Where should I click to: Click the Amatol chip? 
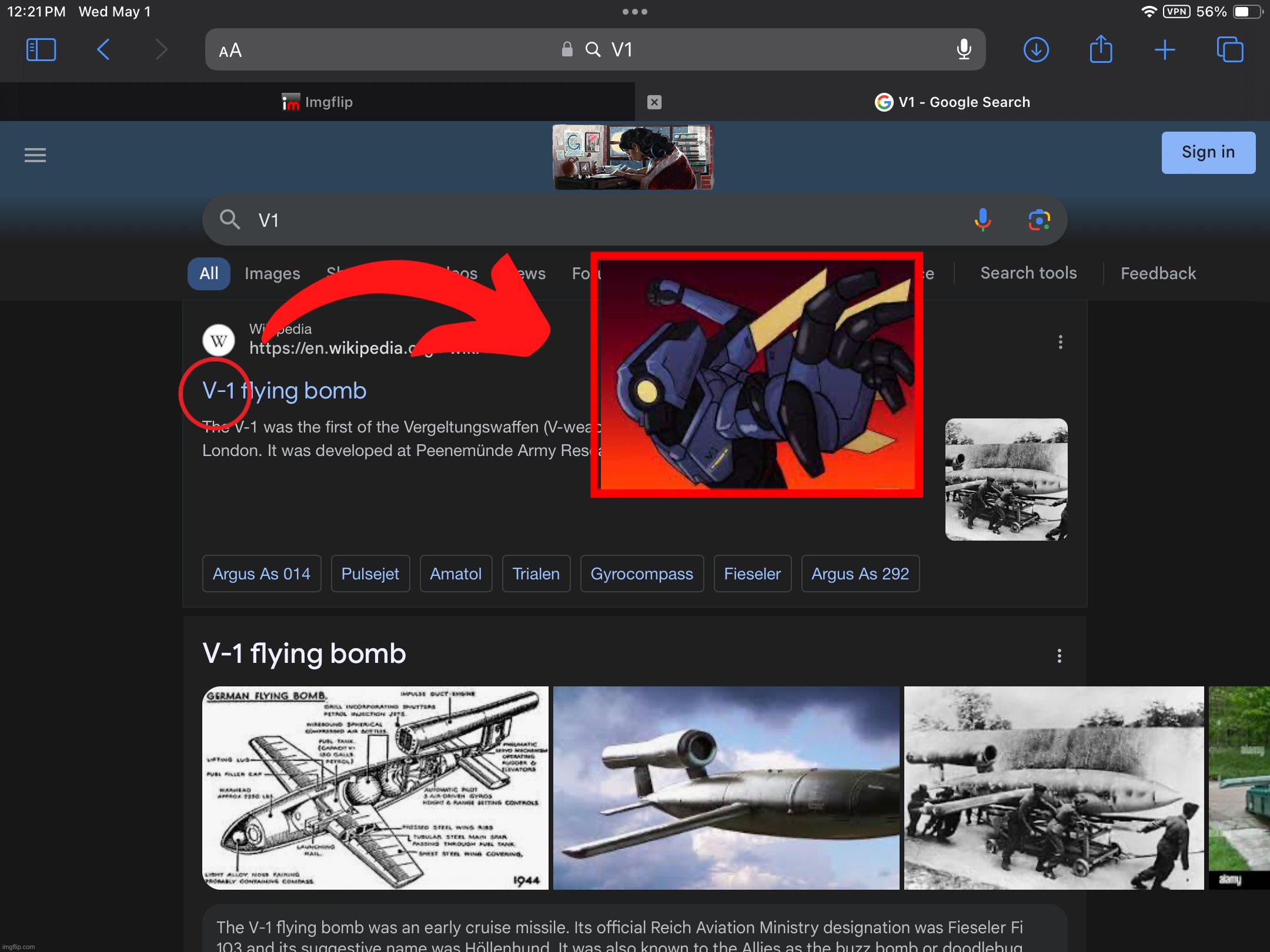pos(456,574)
